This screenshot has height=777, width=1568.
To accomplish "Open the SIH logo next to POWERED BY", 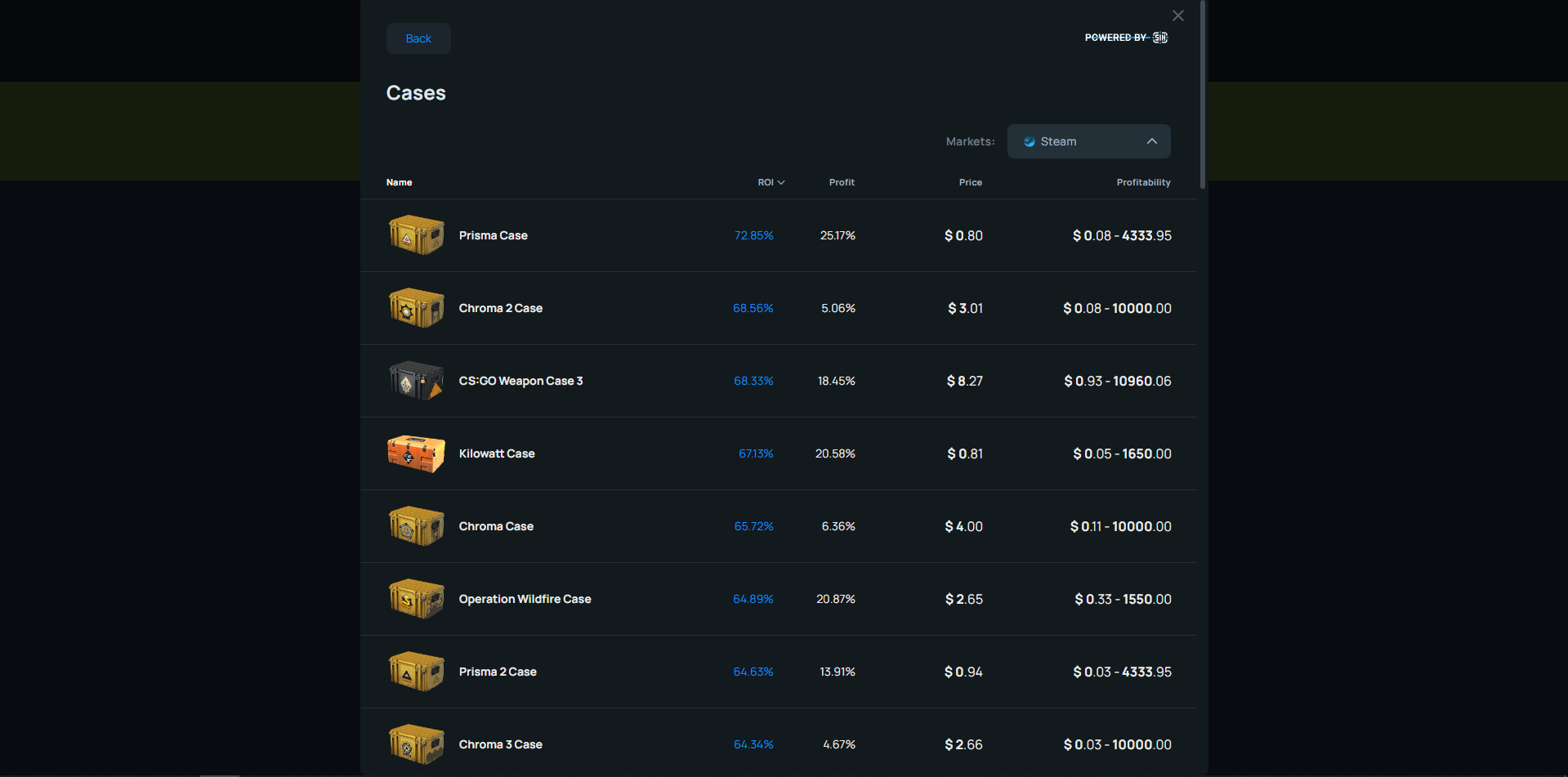I will click(x=1159, y=38).
